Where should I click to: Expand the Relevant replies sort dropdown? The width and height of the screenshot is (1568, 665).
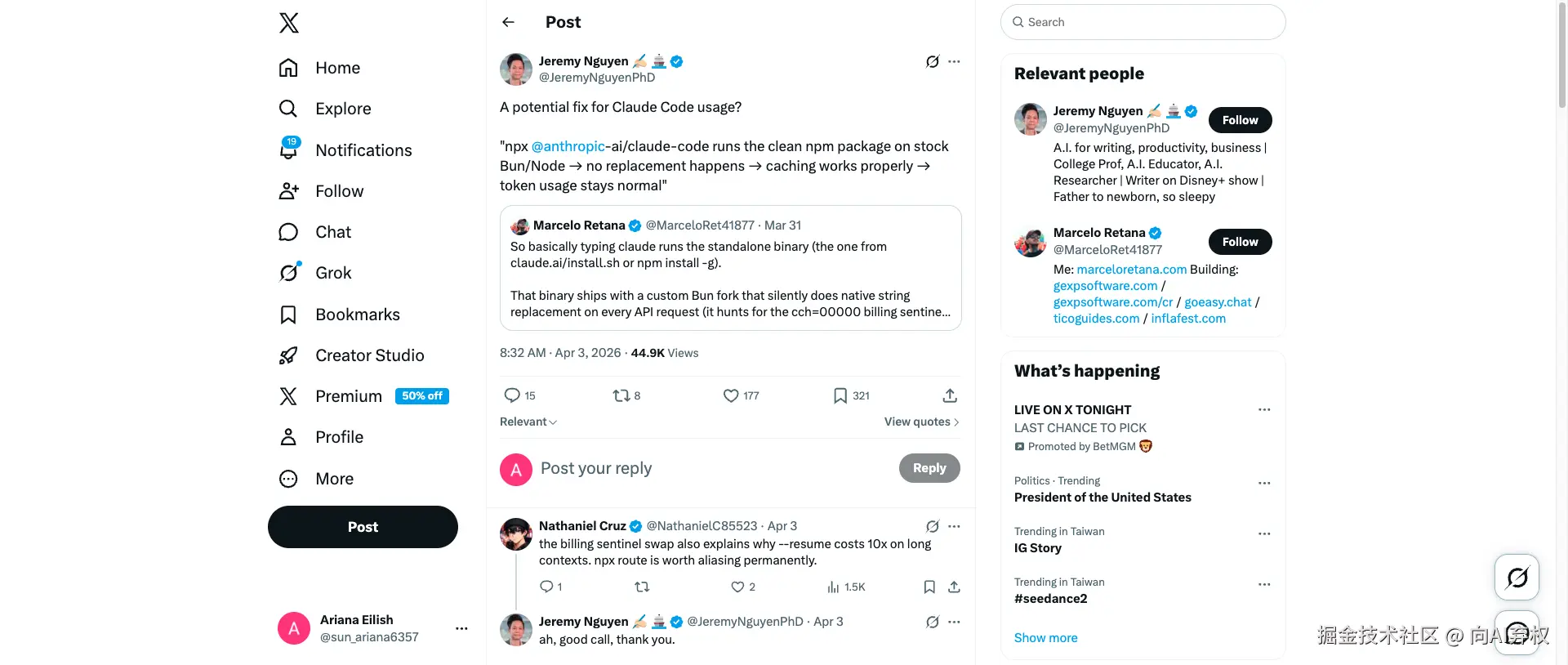click(528, 422)
